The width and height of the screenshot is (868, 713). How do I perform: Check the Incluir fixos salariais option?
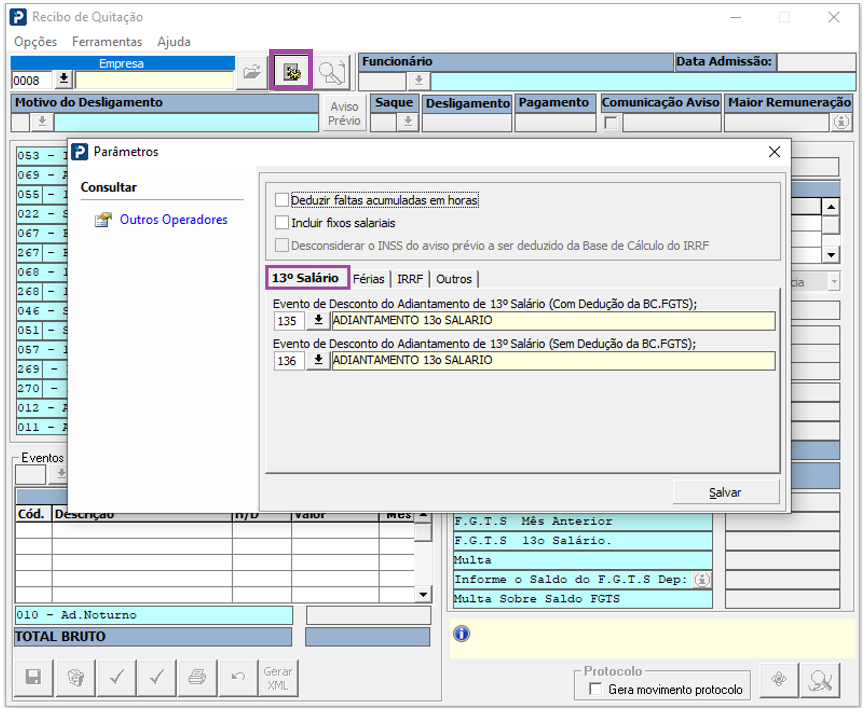coord(282,222)
